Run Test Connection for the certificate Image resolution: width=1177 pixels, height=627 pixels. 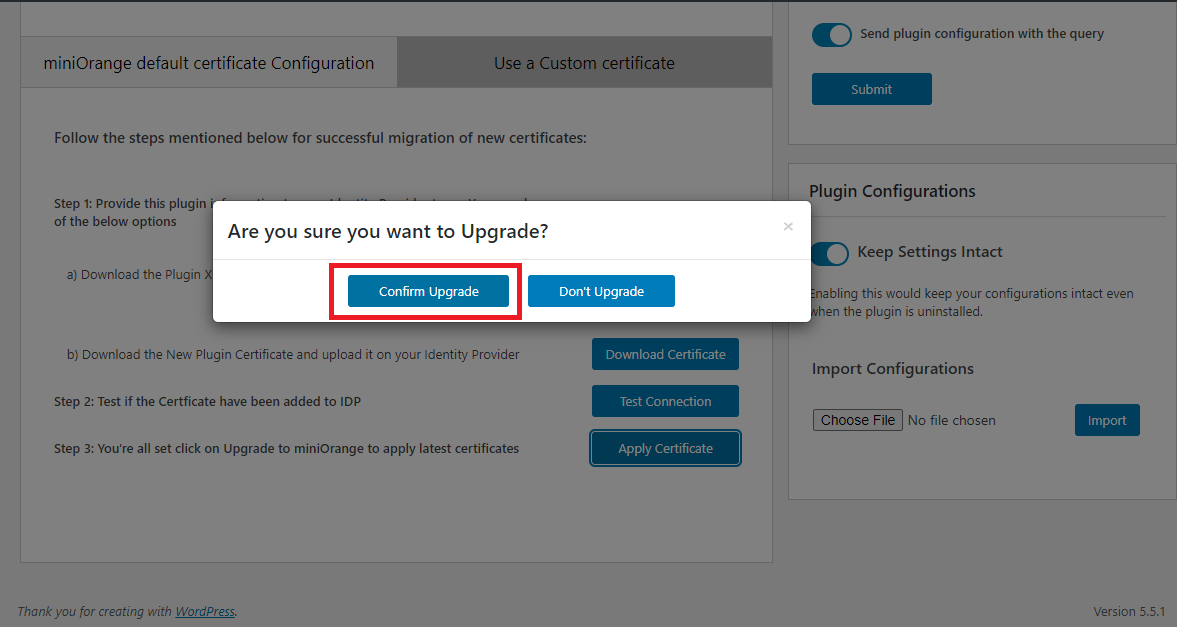[x=665, y=401]
